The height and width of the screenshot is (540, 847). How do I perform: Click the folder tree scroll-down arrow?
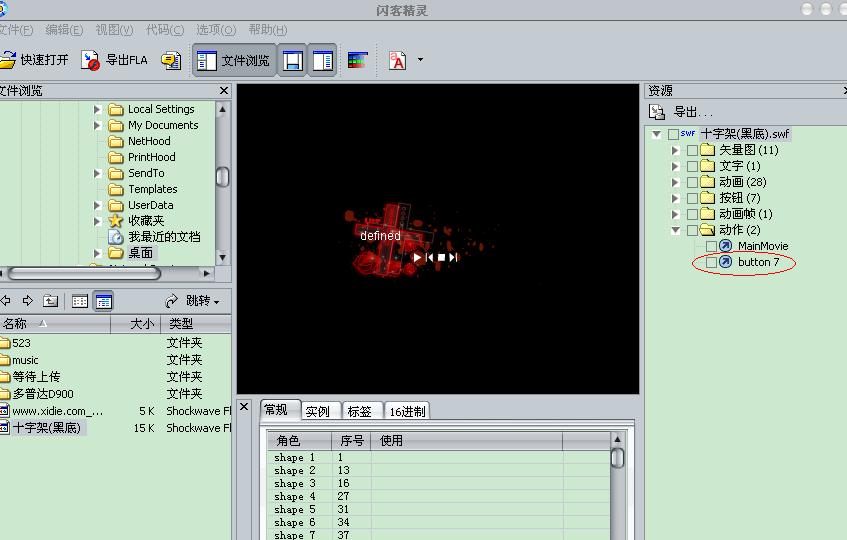click(x=222, y=258)
